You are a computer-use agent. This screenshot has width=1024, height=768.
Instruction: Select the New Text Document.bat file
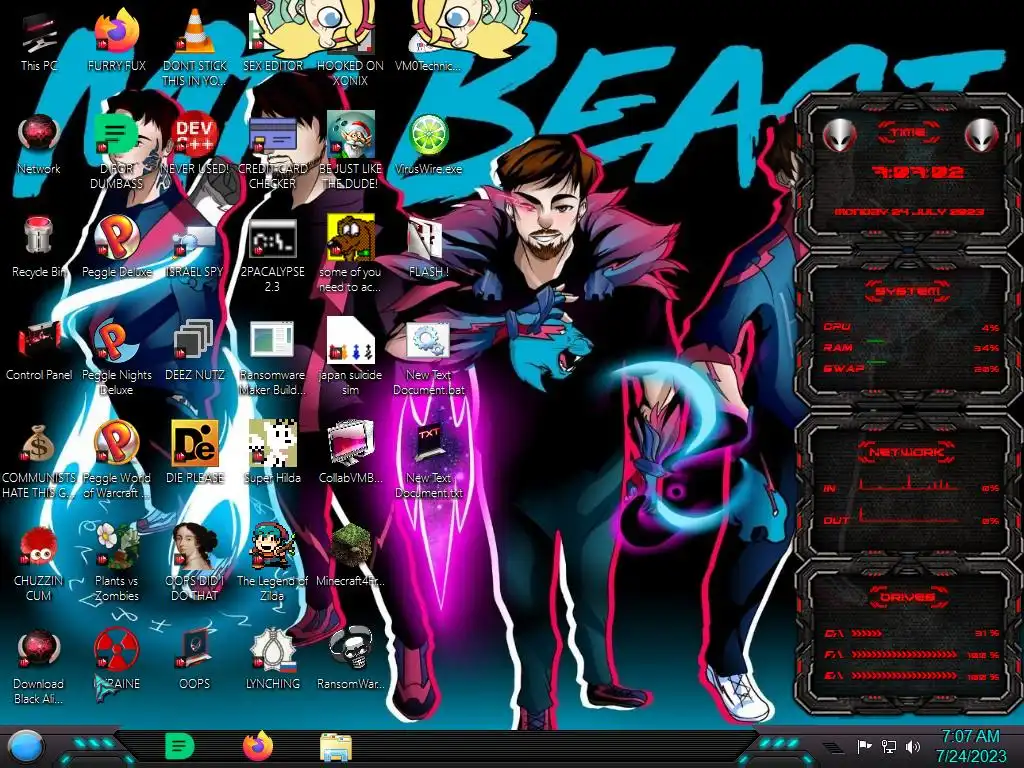[428, 358]
